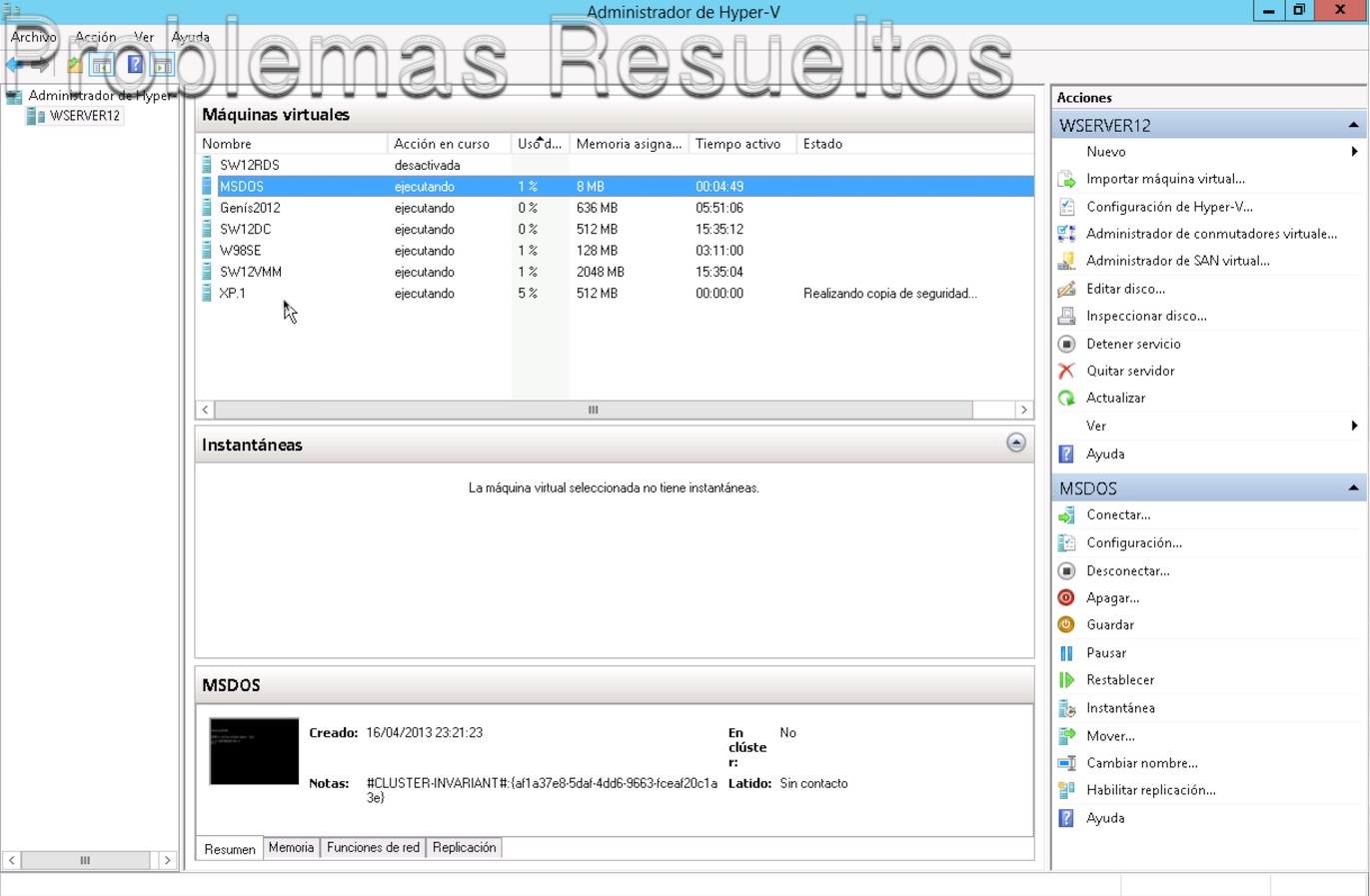Click the Conectar... action link
Image resolution: width=1370 pixels, height=896 pixels.
click(1118, 515)
